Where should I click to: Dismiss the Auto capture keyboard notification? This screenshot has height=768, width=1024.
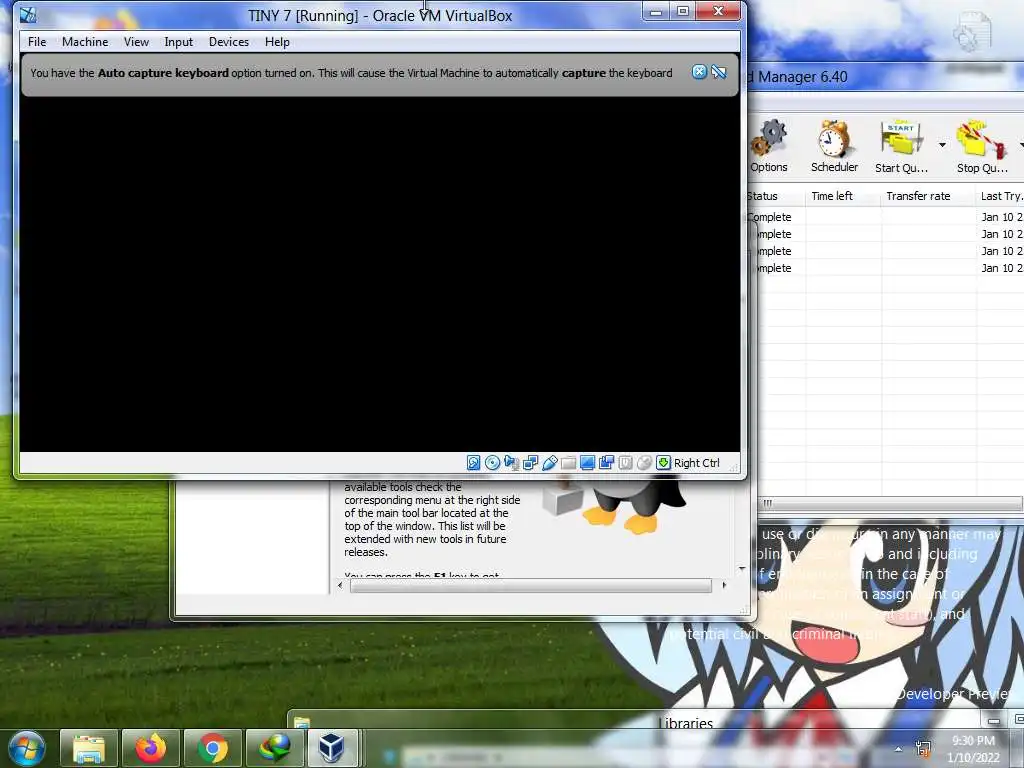(x=699, y=72)
